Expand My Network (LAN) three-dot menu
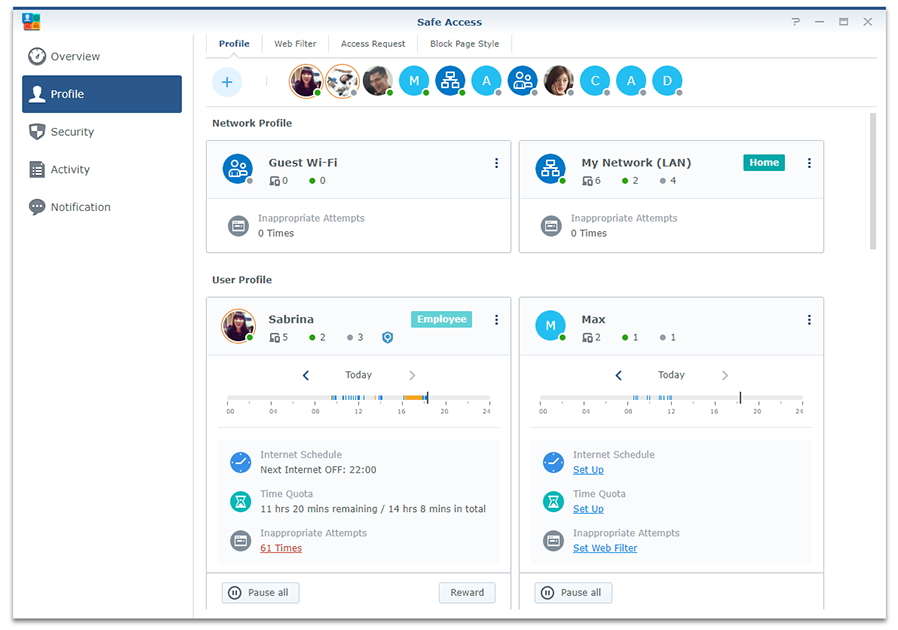 tap(809, 163)
